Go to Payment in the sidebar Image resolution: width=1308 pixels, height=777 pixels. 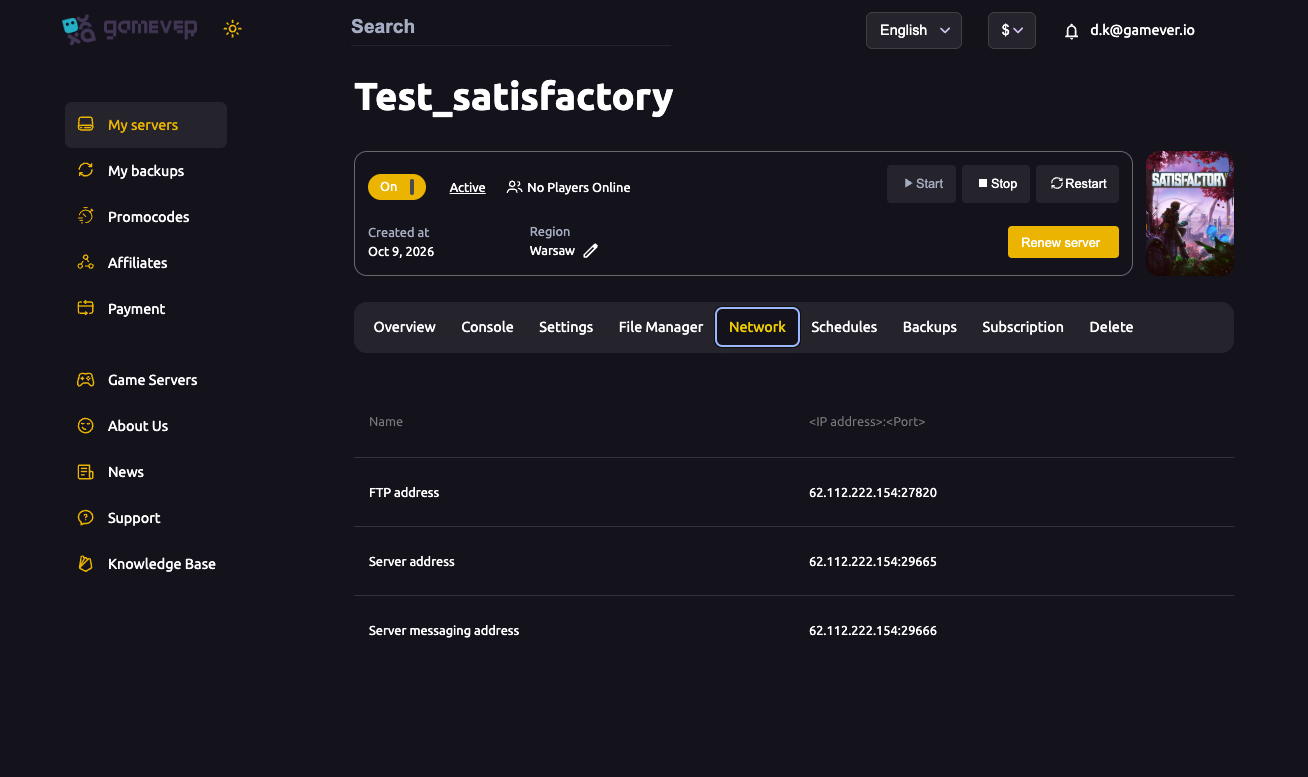pyautogui.click(x=146, y=309)
